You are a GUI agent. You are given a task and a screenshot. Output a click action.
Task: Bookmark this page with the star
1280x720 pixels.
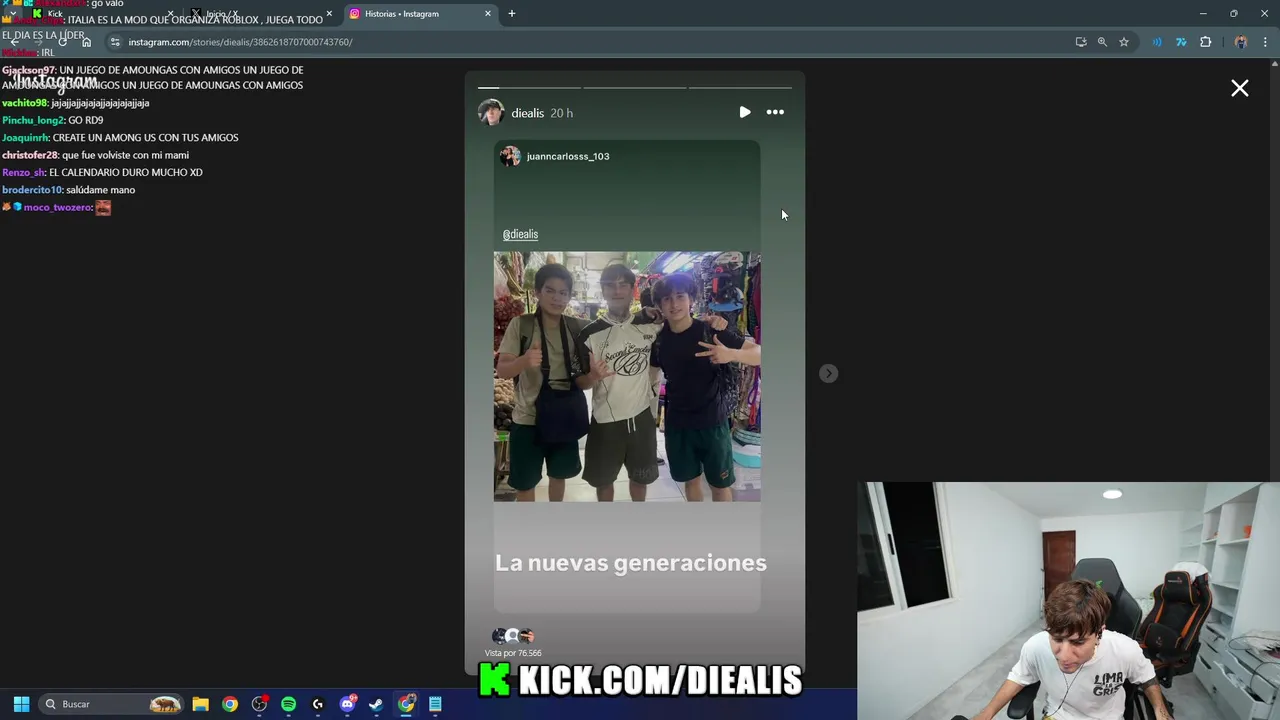(1124, 42)
